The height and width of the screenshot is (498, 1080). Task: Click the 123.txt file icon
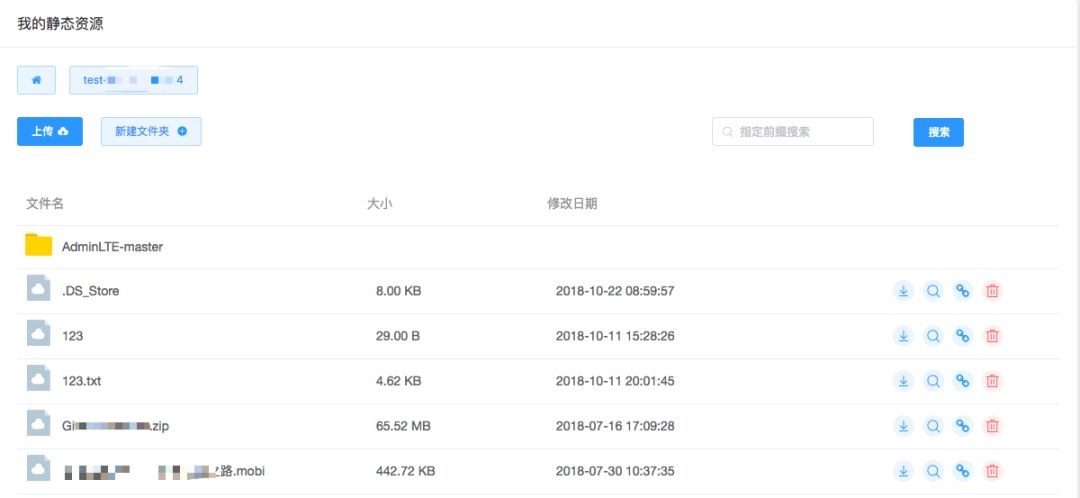[39, 380]
